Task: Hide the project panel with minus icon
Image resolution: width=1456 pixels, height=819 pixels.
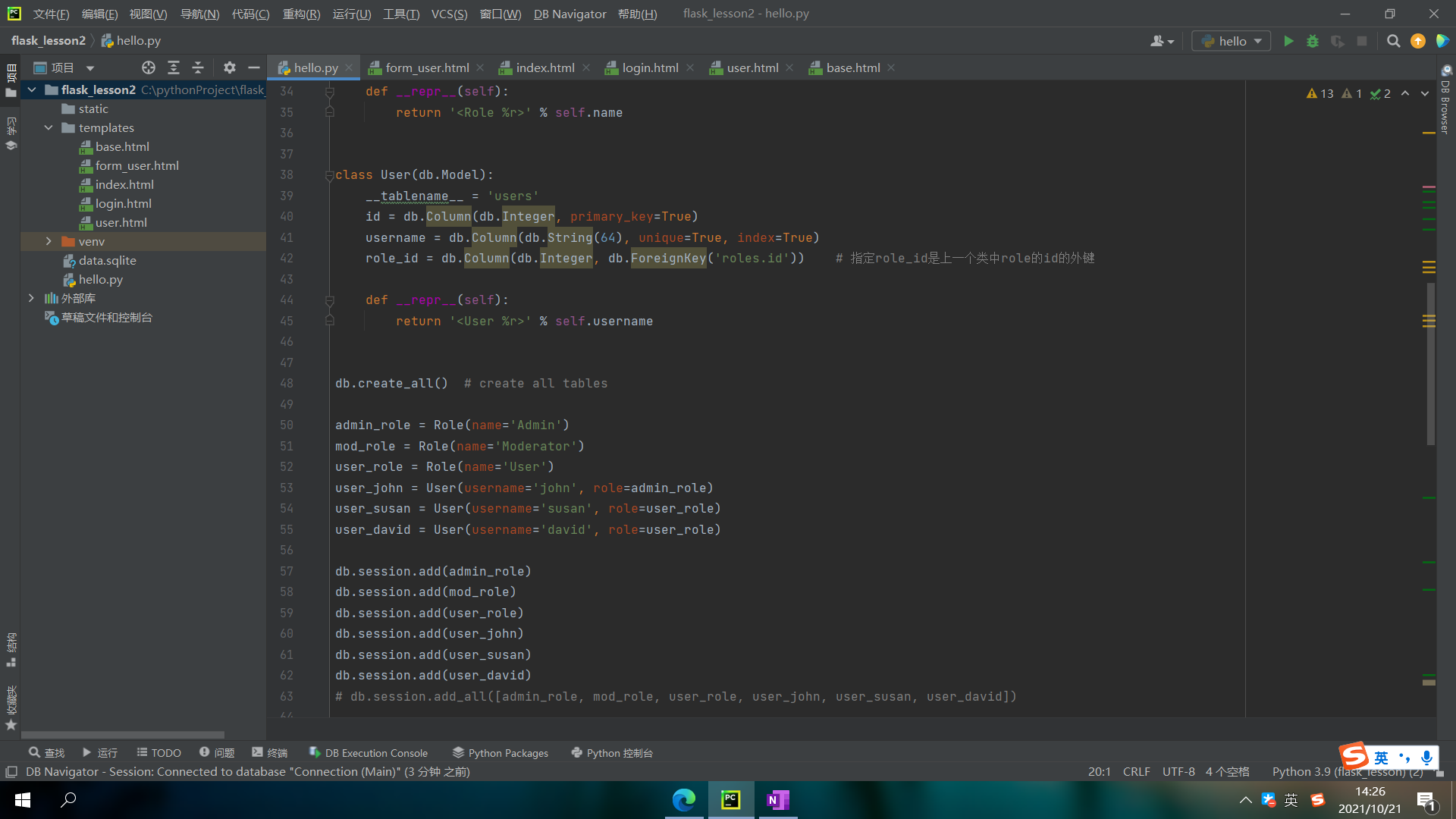Action: (x=254, y=67)
